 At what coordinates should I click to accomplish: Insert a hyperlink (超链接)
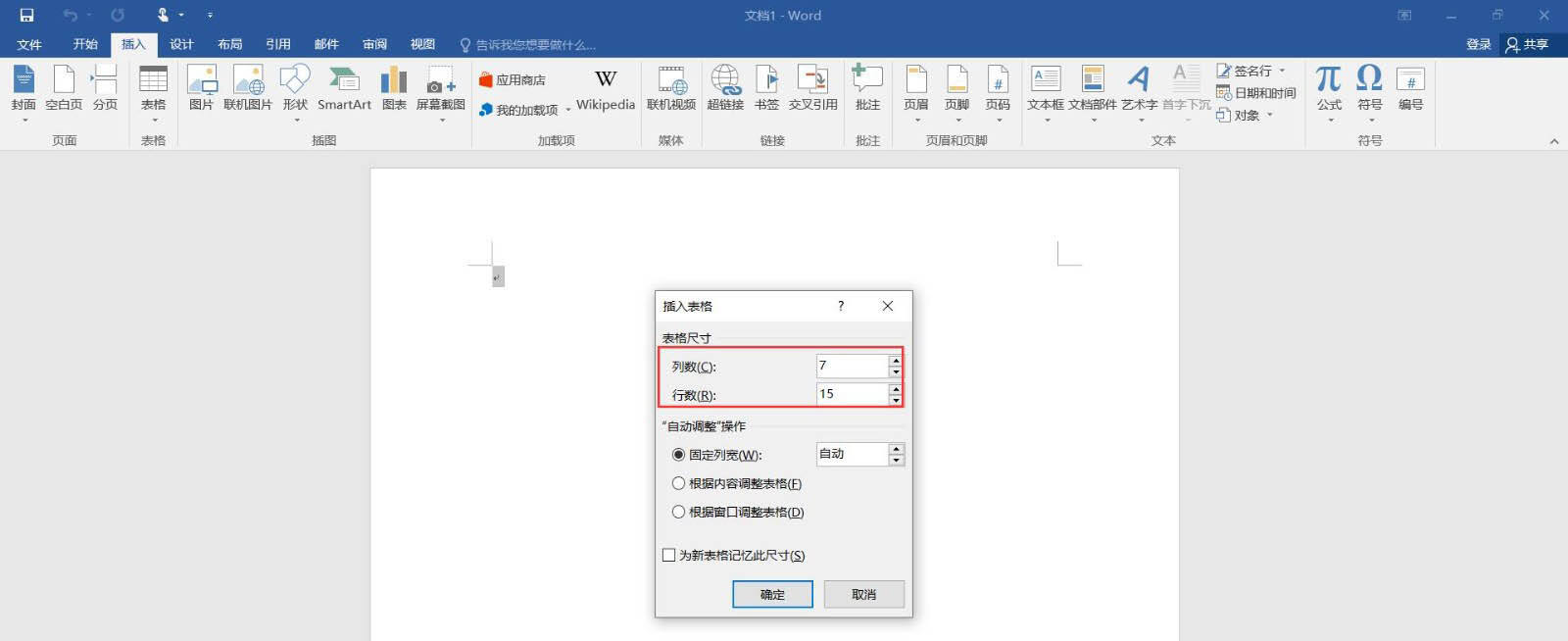725,89
